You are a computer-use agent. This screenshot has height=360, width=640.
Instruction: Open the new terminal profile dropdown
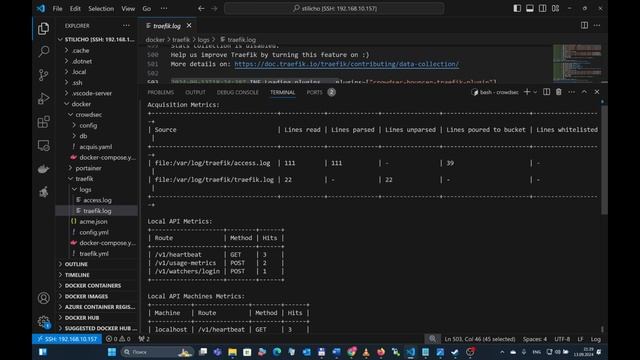[535, 92]
